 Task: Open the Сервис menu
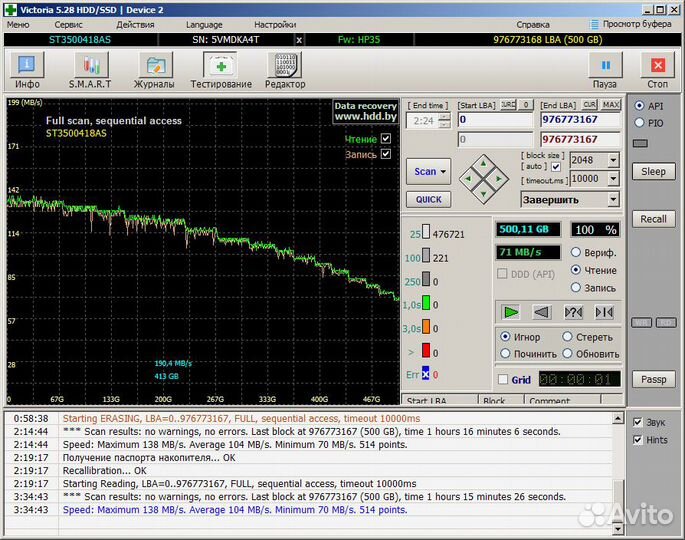(69, 23)
